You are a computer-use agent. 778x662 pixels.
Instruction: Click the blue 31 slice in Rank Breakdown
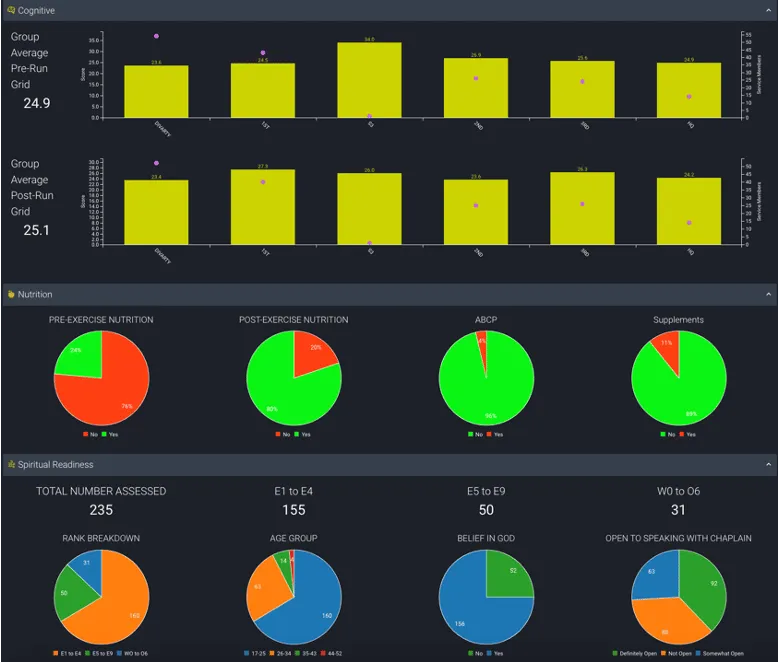click(89, 568)
